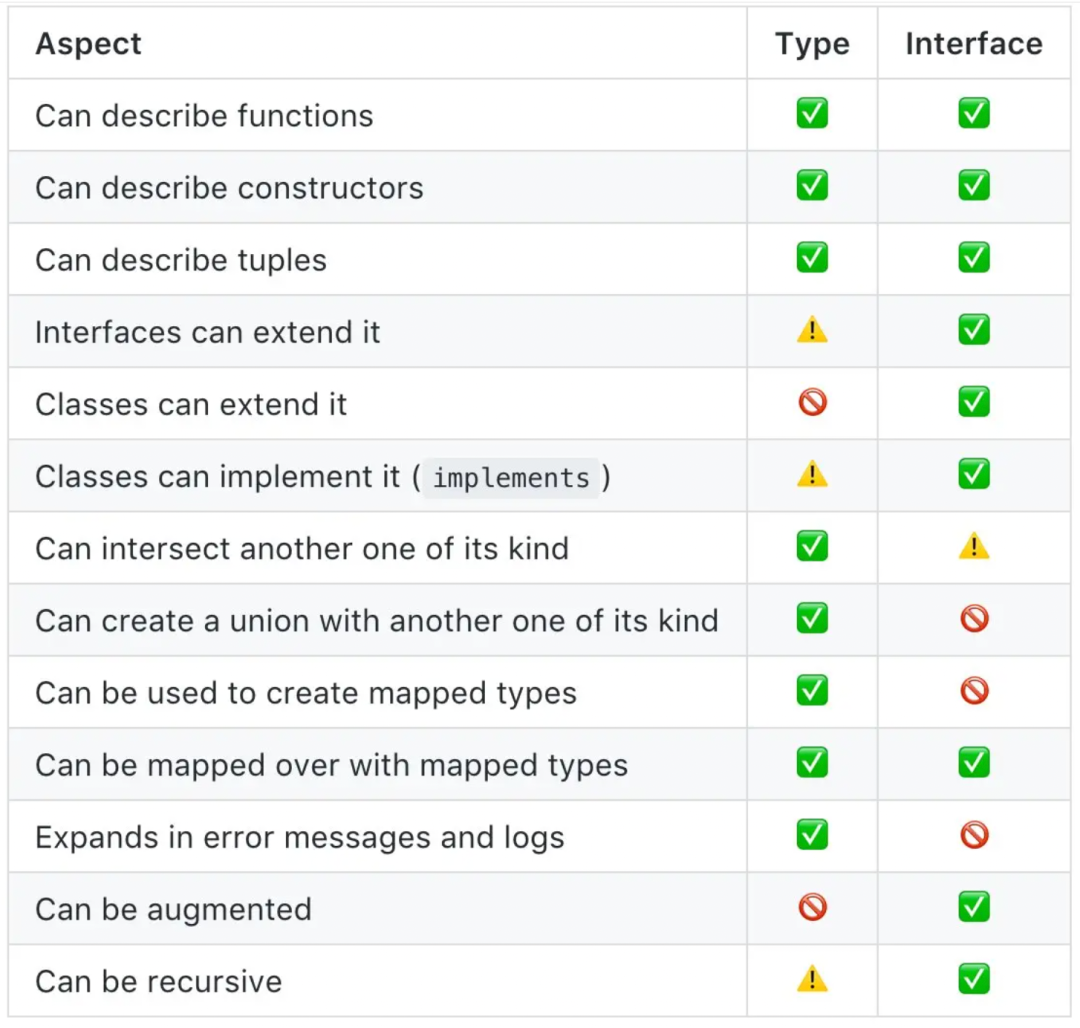Click the Type warning icon for Classes can implement

pos(812,475)
